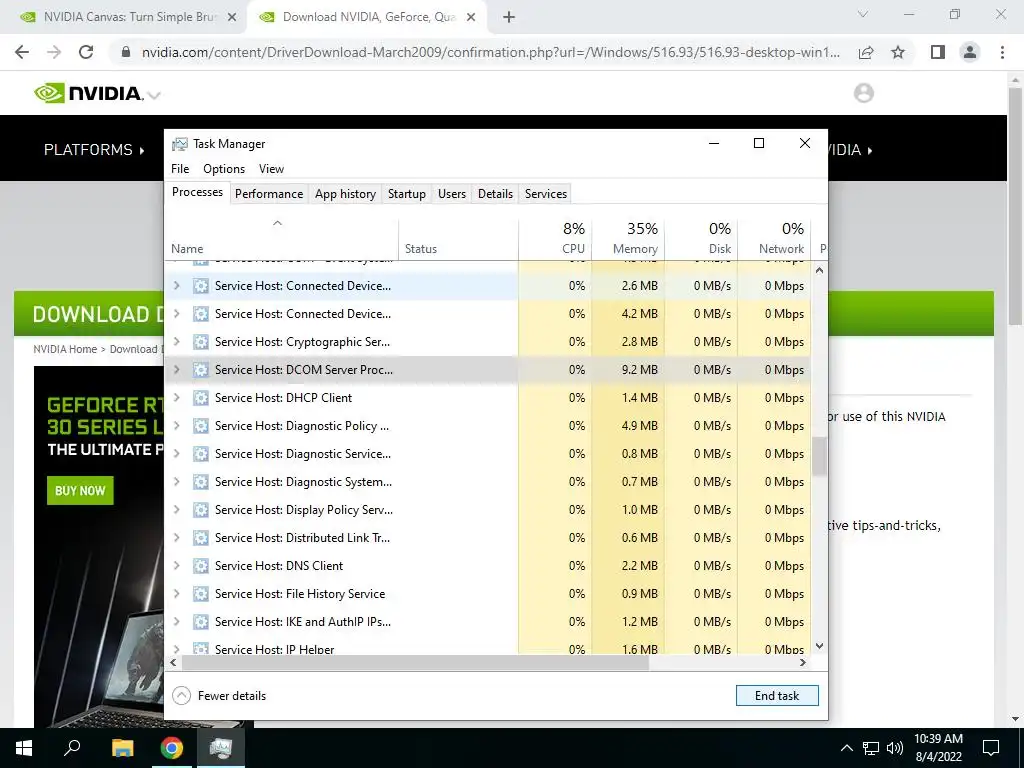Sort by Disk column header
1024x768 pixels.
pos(701,239)
